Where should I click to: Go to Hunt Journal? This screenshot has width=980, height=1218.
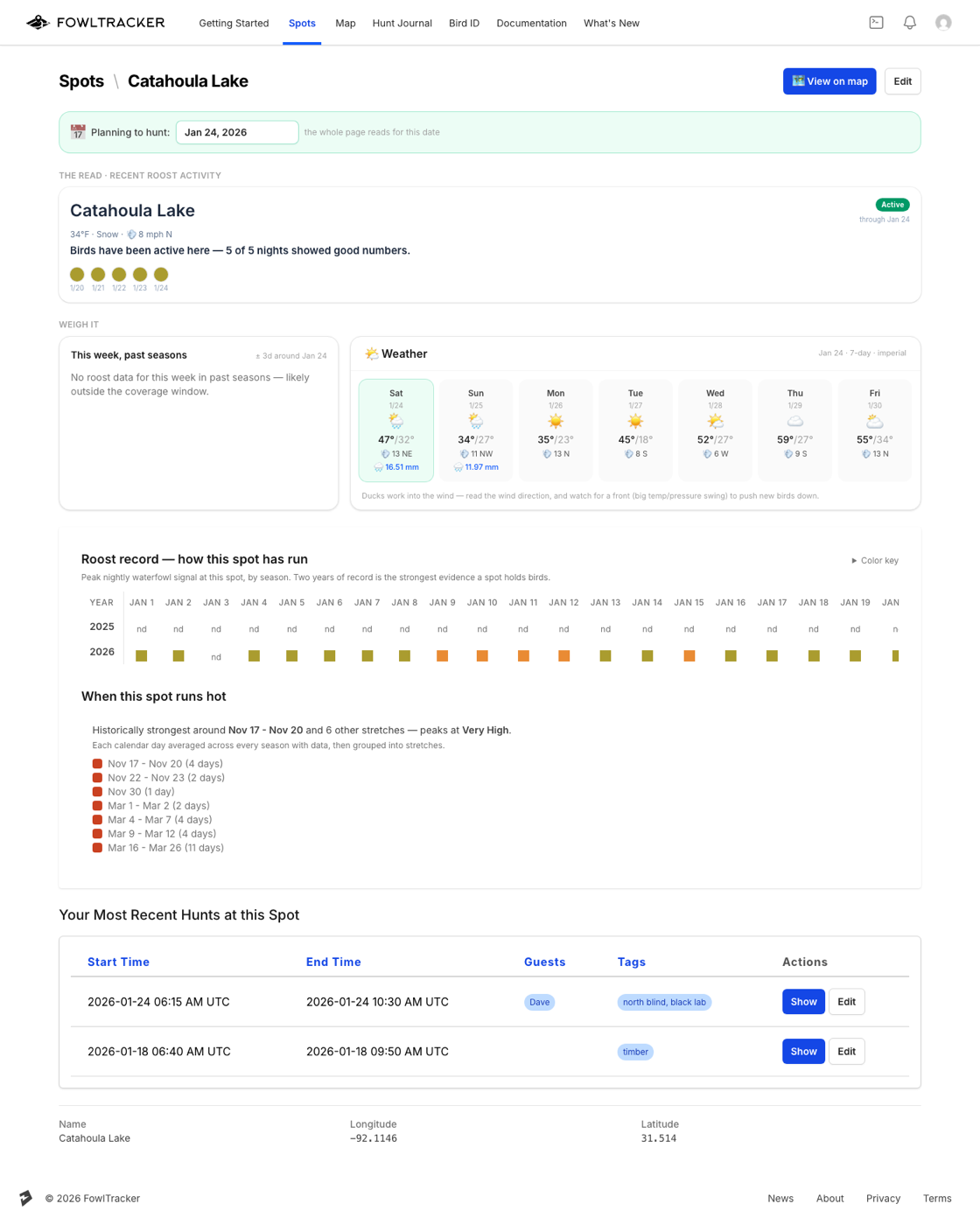[402, 23]
